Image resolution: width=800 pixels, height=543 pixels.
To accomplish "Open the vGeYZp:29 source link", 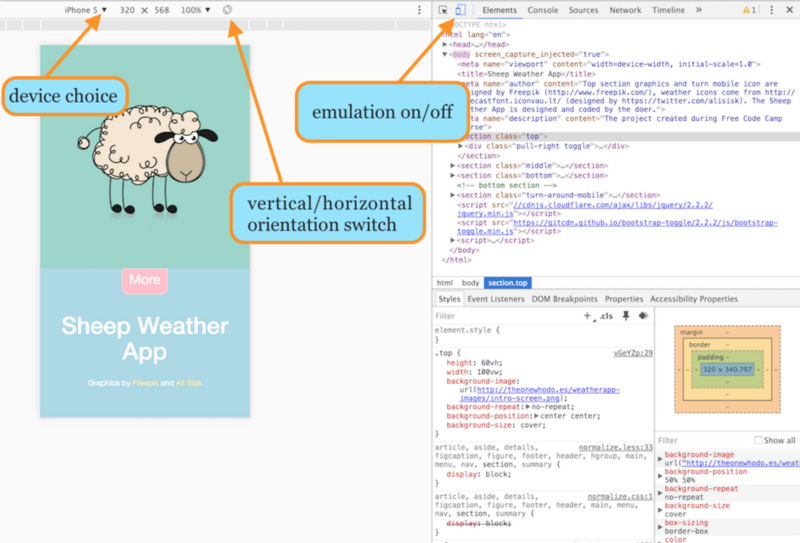I will point(633,353).
